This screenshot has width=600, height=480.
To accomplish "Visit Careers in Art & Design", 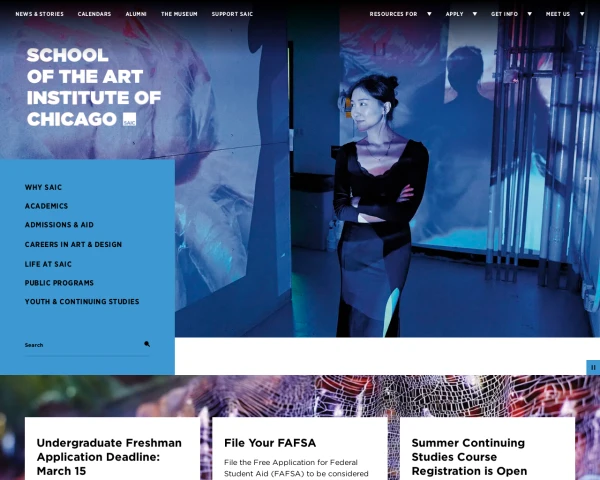I will tap(73, 244).
